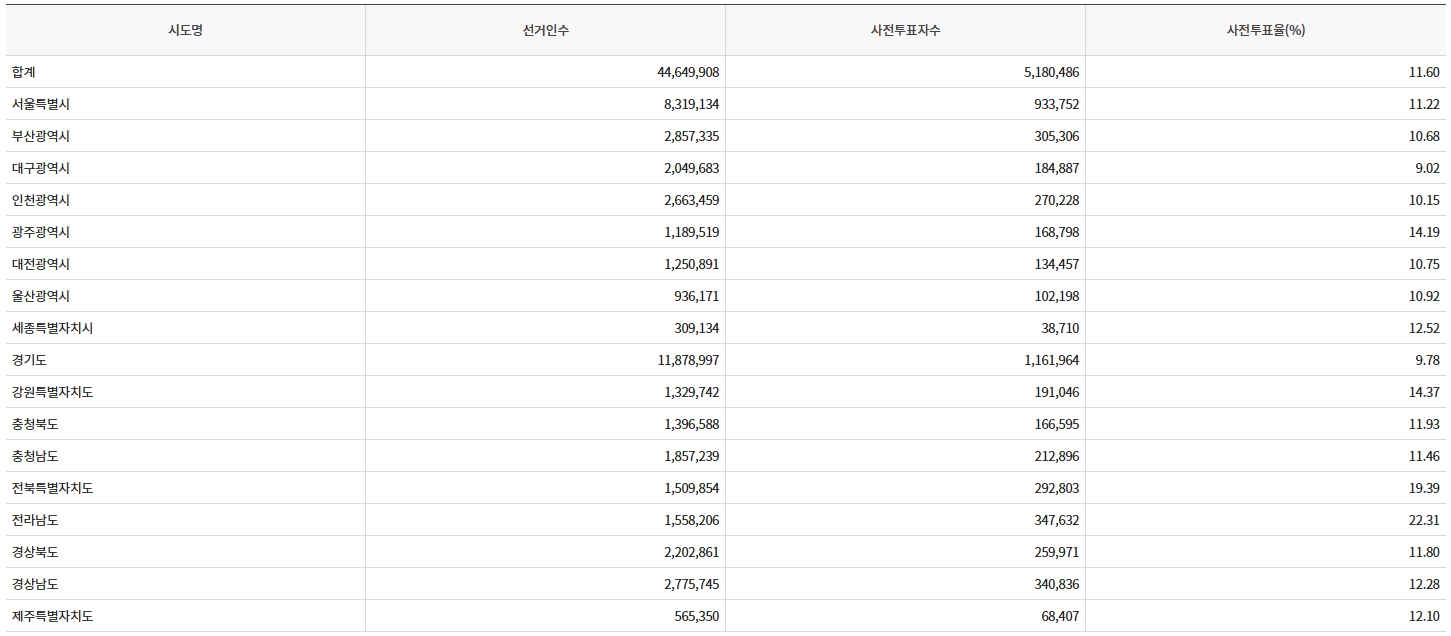Select 전라남도 pre-vote rate value 22.31
Image resolution: width=1451 pixels, height=636 pixels.
(1424, 520)
